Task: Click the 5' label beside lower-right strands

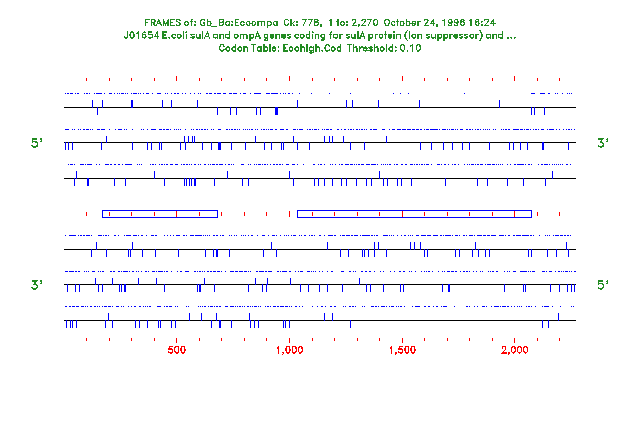Action: coord(602,286)
